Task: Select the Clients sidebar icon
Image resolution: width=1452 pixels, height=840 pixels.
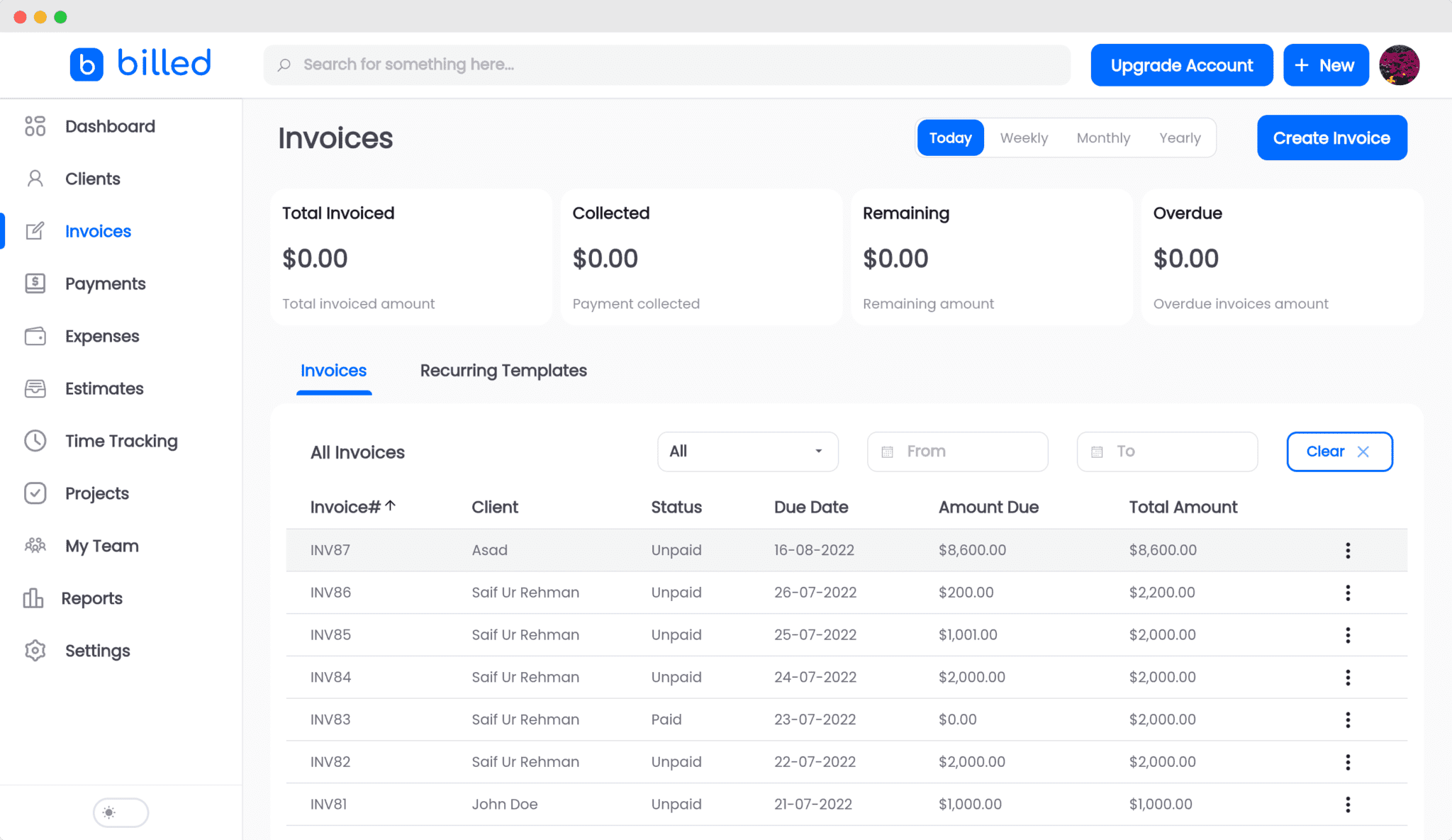Action: [92, 179]
